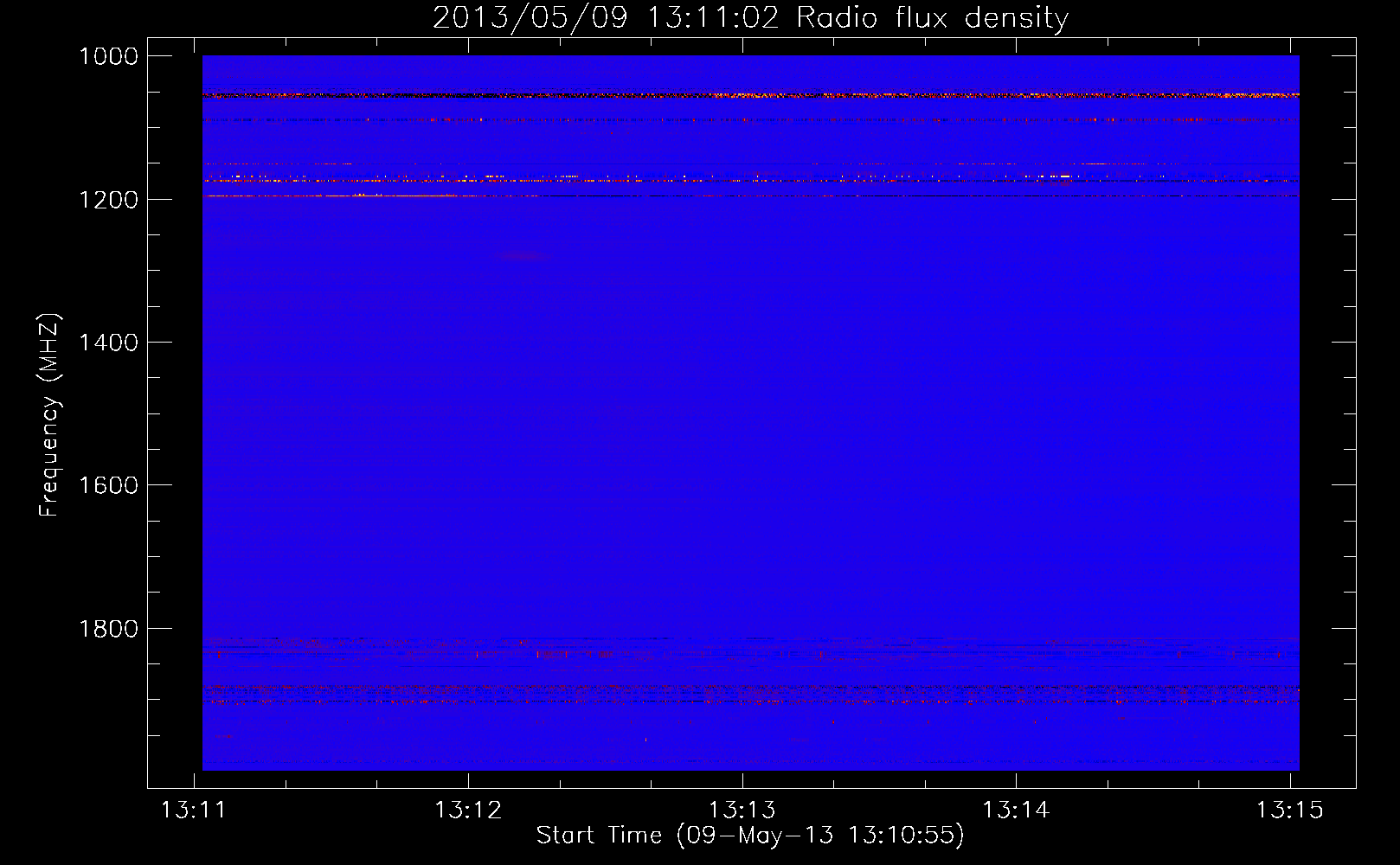The height and width of the screenshot is (865, 1400).
Task: Click the 13:13 time tick label
Action: click(x=742, y=810)
